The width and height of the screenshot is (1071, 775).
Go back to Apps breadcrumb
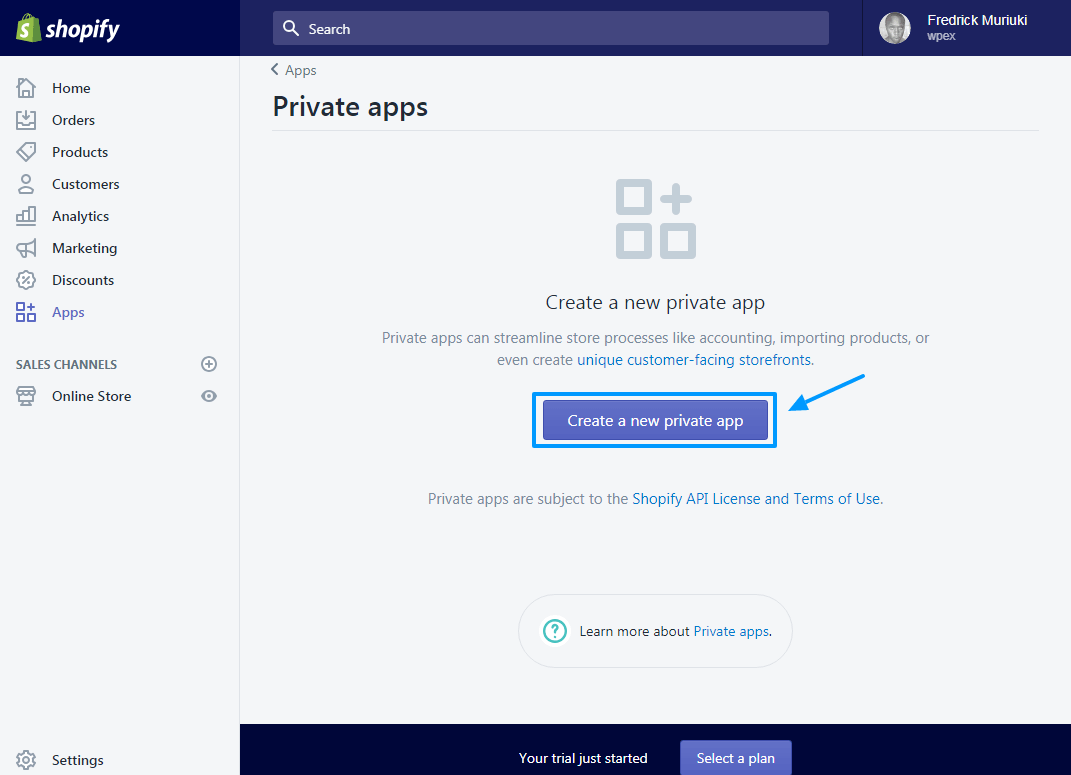294,70
